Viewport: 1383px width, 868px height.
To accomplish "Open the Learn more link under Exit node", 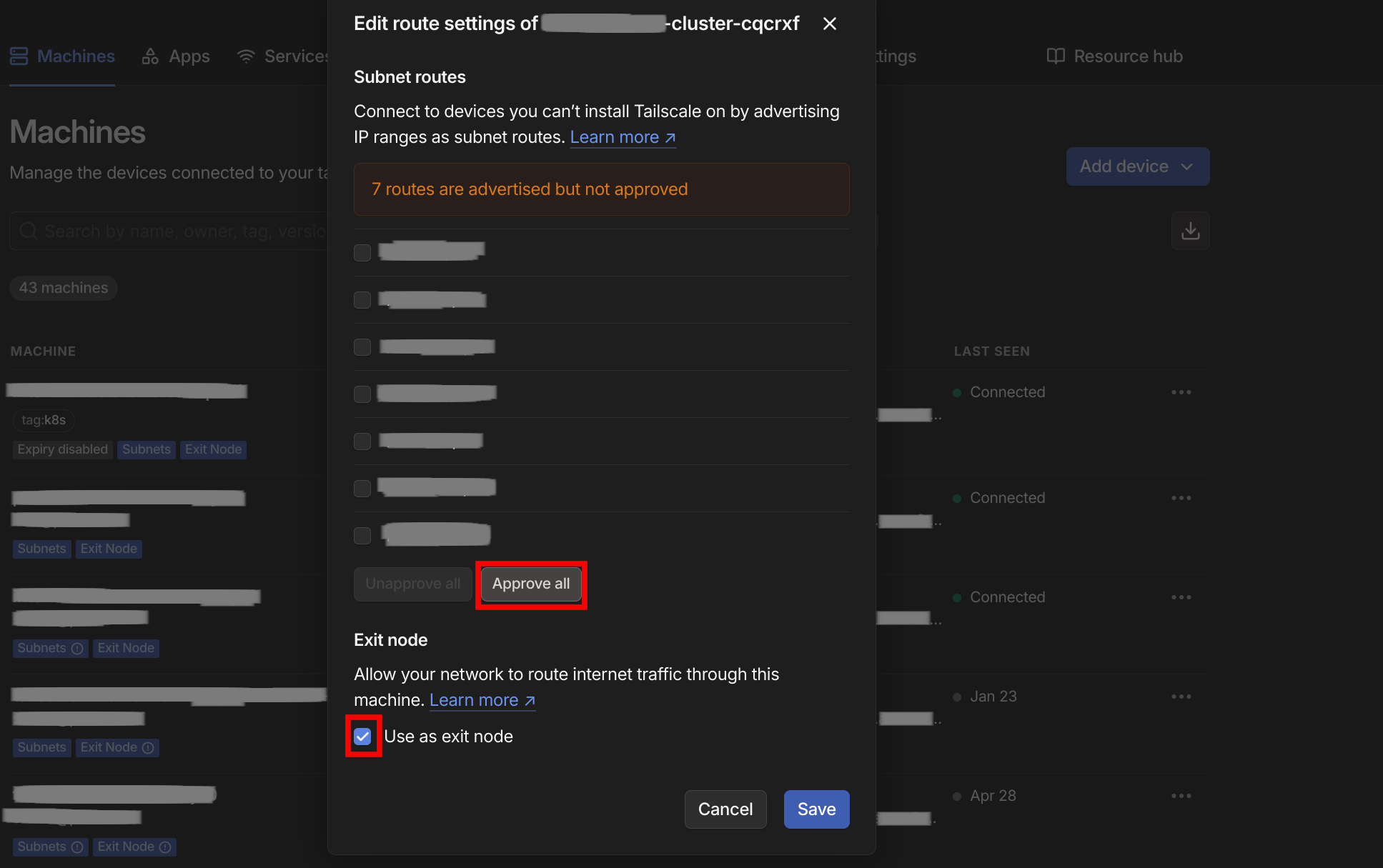I will (x=475, y=700).
